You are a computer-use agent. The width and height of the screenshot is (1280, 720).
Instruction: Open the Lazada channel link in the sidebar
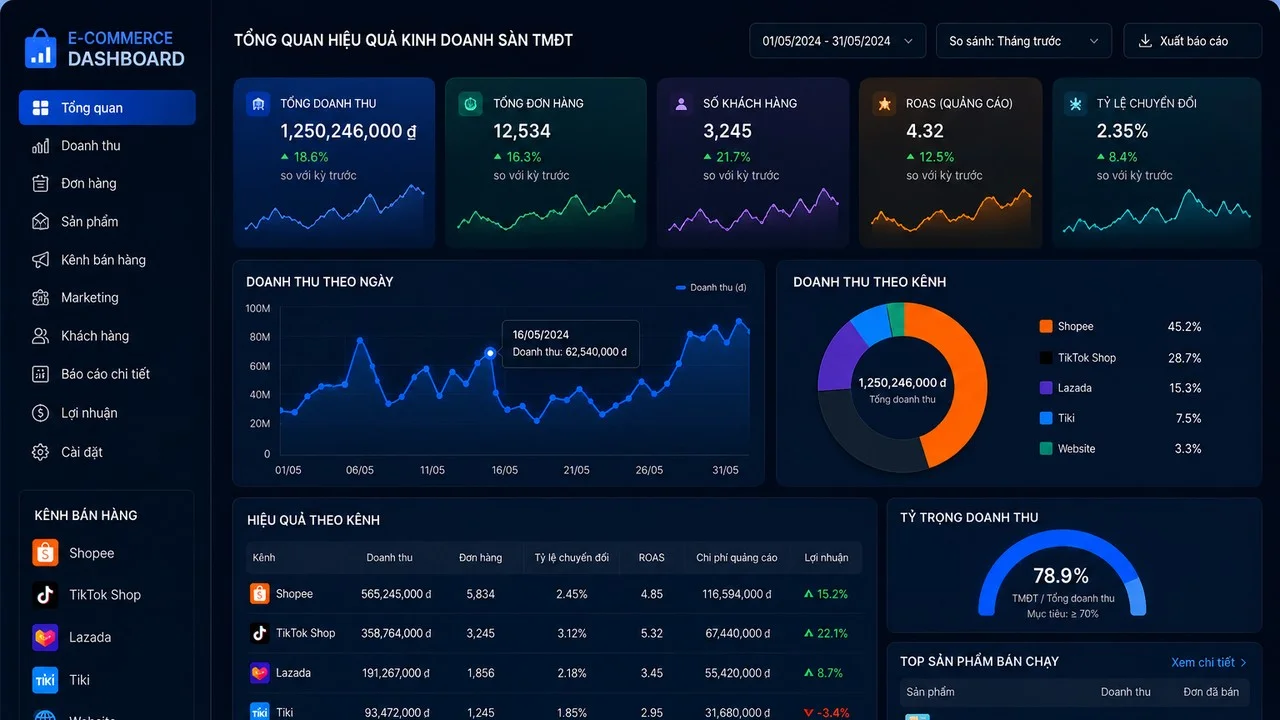click(x=72, y=637)
